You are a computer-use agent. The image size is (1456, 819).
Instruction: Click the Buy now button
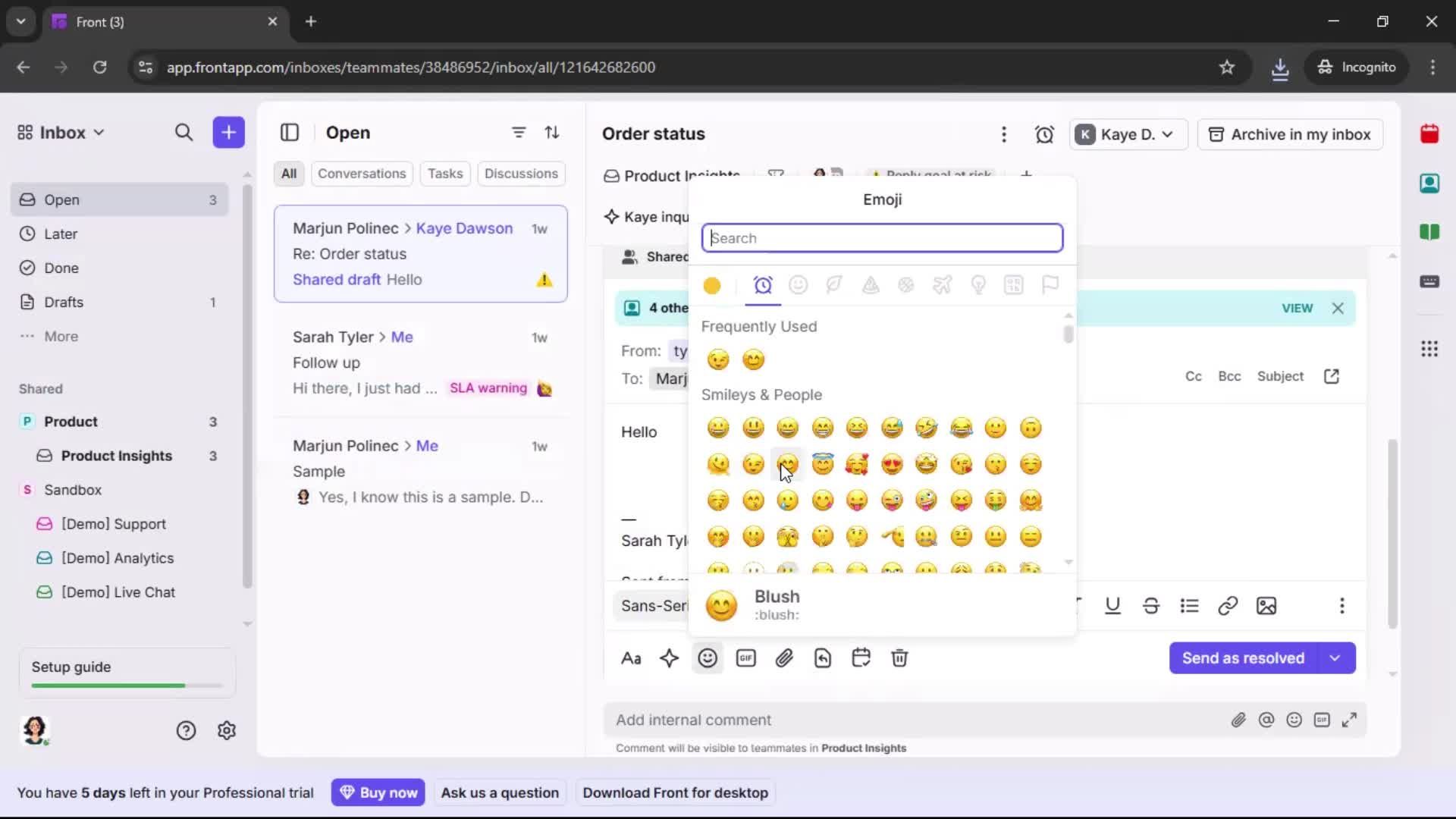[378, 792]
